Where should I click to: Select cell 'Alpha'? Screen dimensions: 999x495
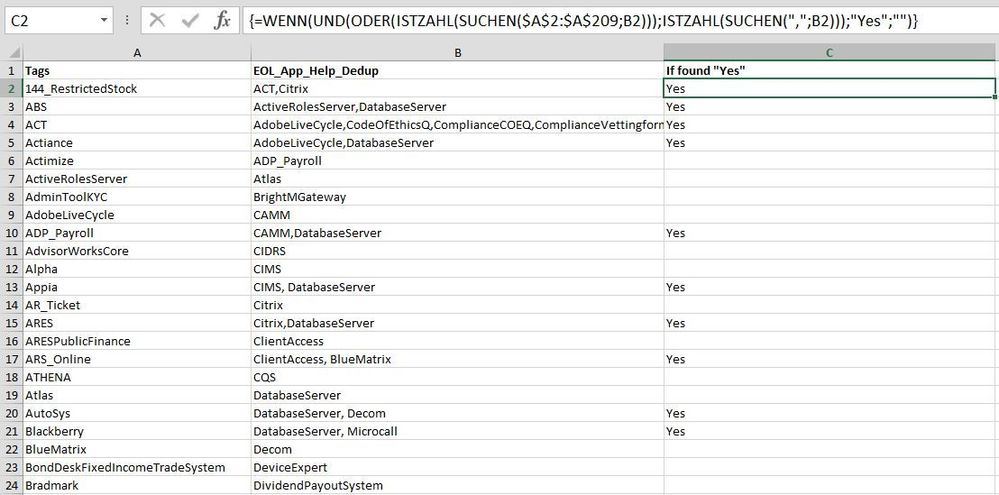(137, 269)
